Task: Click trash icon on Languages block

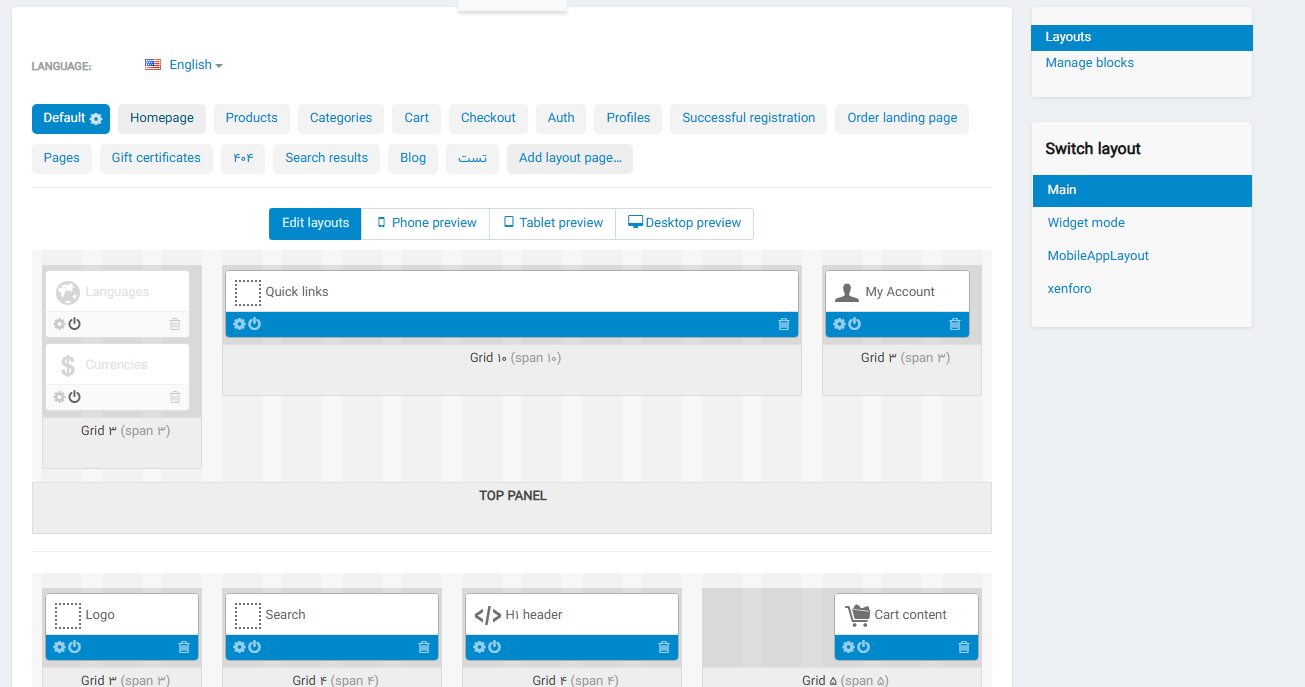Action: pyautogui.click(x=175, y=324)
